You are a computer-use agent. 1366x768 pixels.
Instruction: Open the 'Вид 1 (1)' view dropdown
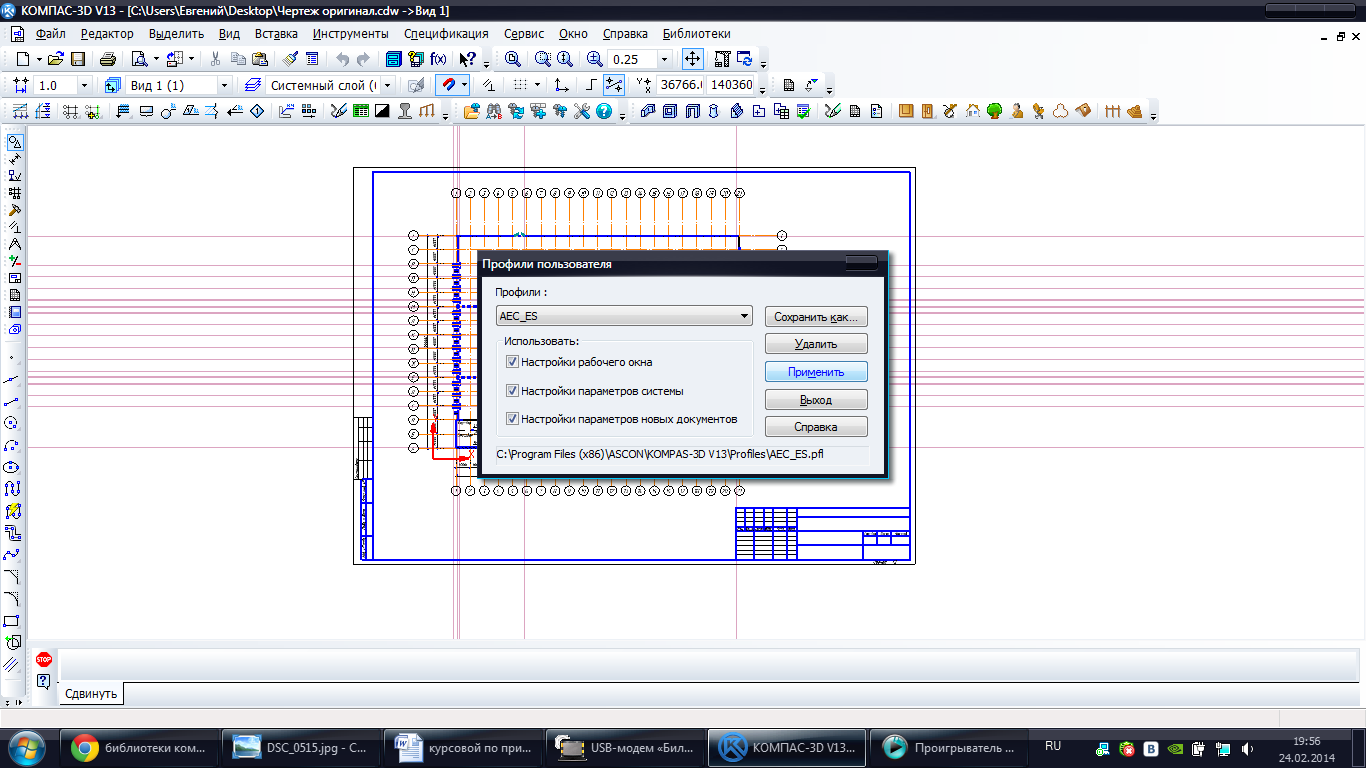[x=224, y=85]
